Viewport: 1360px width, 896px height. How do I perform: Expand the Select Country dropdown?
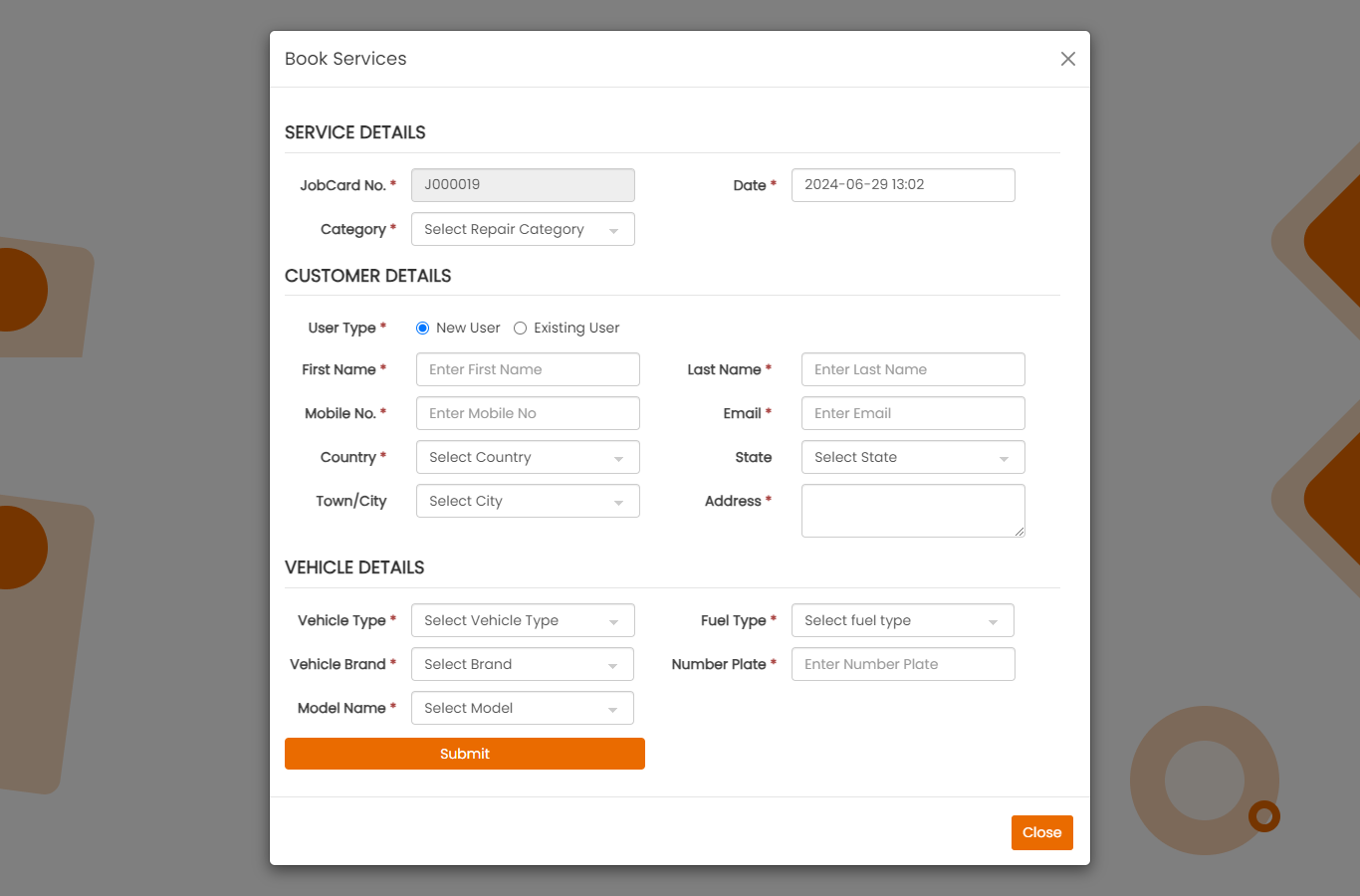(x=528, y=457)
